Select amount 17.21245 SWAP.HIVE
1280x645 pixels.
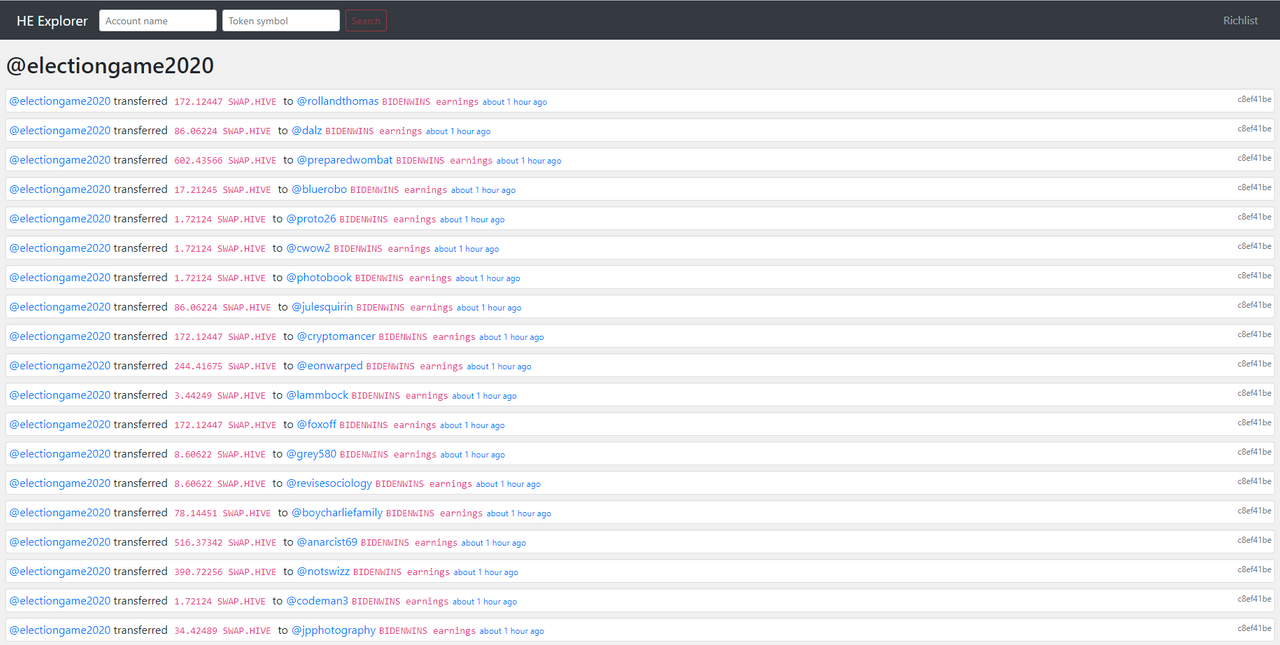click(222, 190)
